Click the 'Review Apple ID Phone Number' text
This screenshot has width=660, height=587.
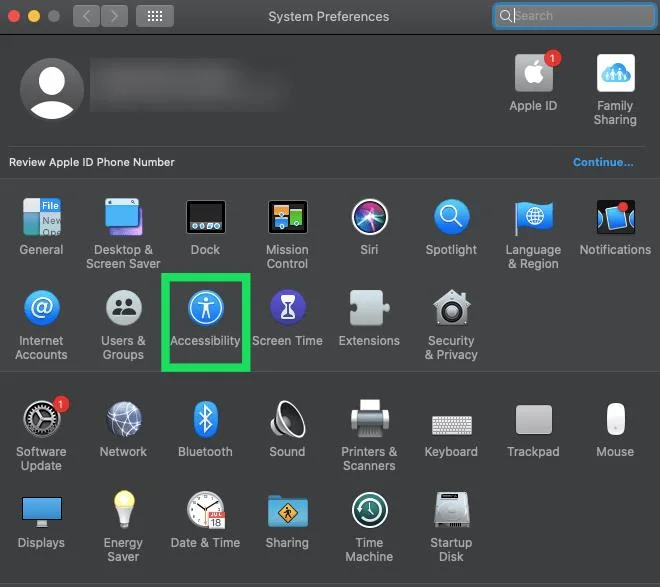(x=92, y=162)
